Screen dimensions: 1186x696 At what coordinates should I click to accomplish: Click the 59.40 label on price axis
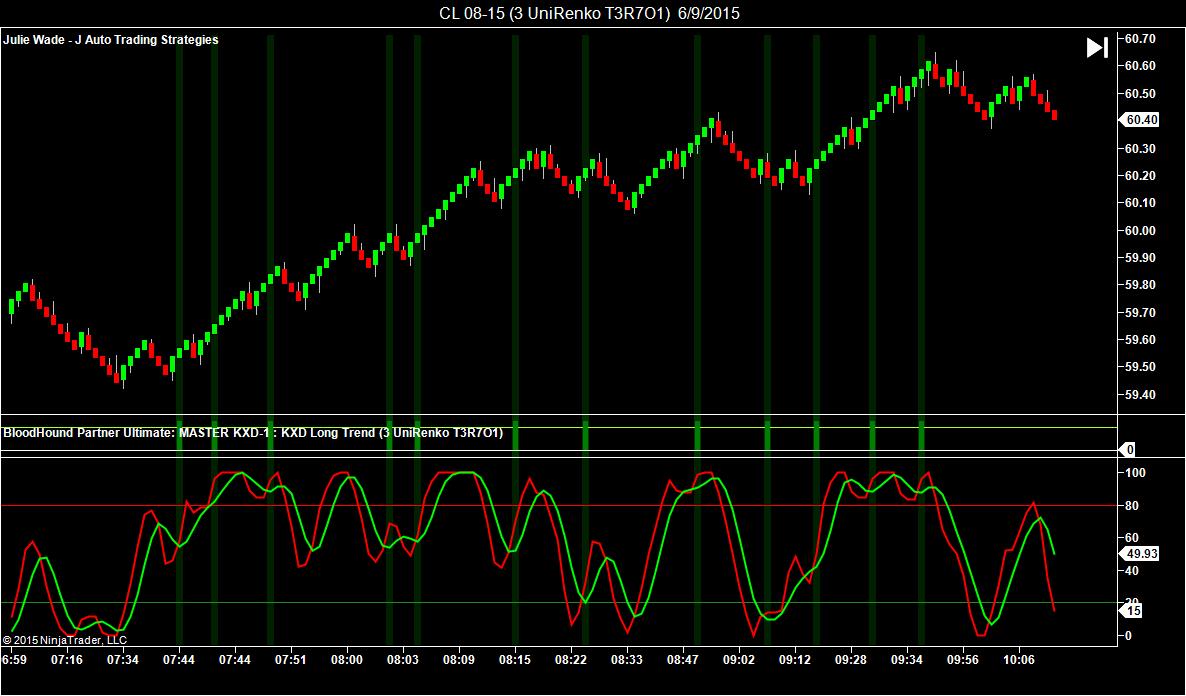[x=1140, y=395]
